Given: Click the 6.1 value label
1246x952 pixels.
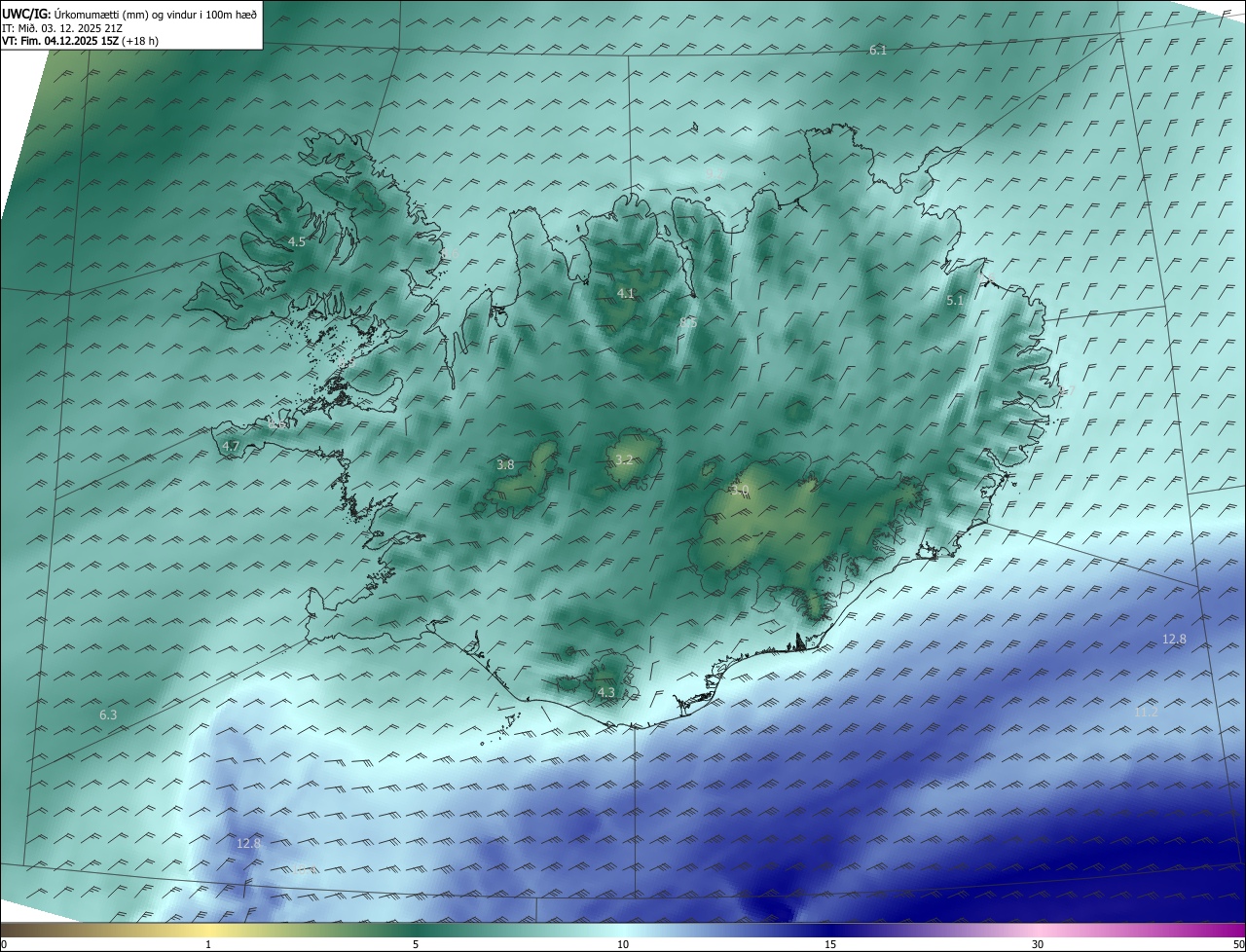Looking at the screenshot, I should pos(878,50).
